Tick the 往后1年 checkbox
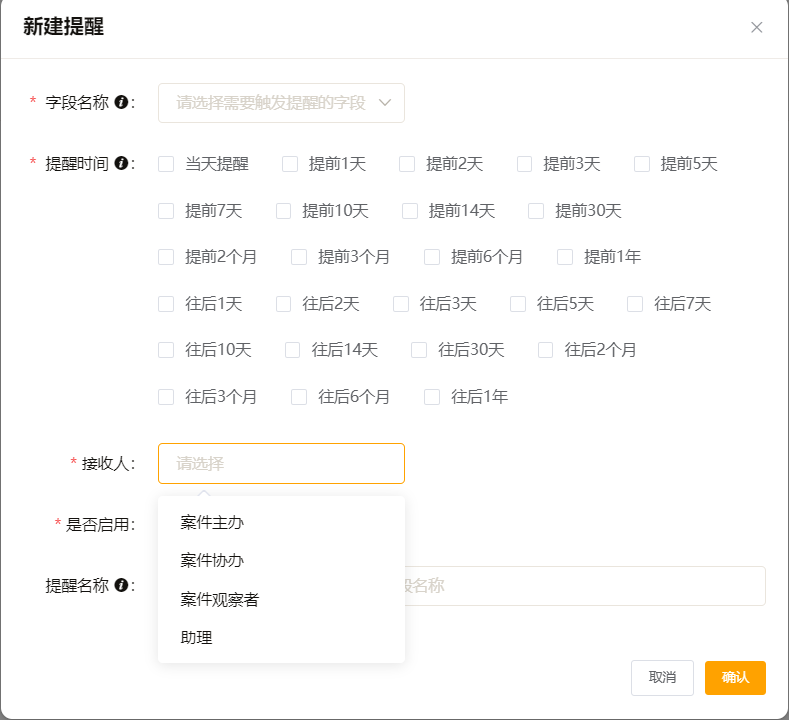The image size is (789, 720). point(432,397)
